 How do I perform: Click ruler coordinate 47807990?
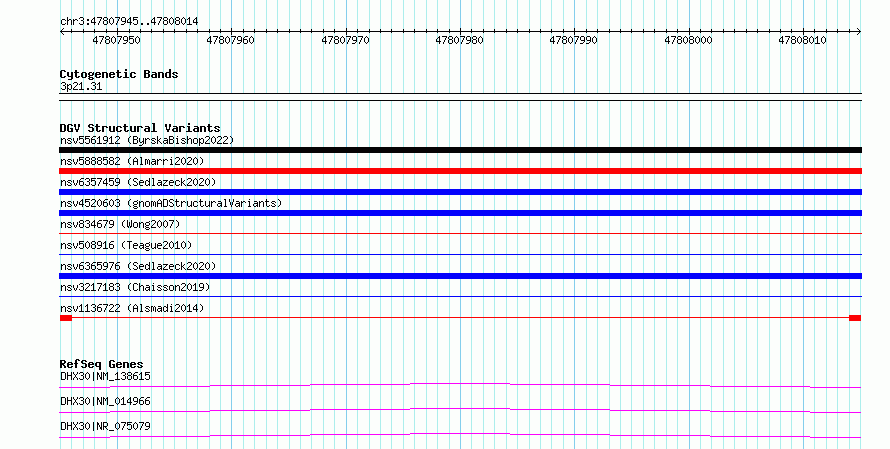pyautogui.click(x=573, y=40)
